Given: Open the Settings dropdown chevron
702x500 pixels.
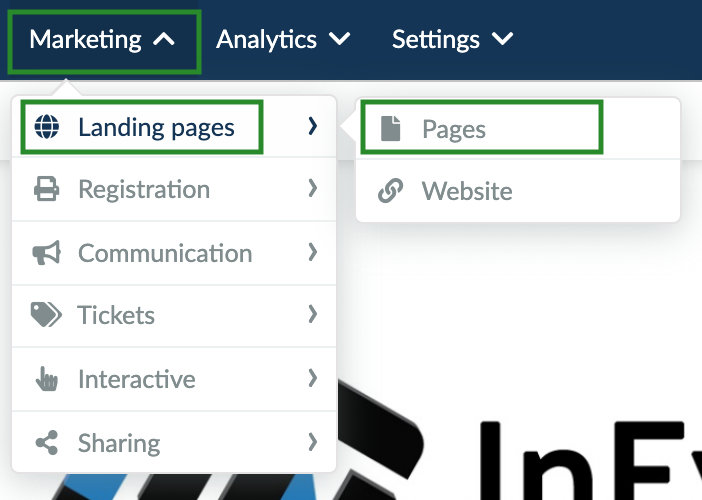Looking at the screenshot, I should (502, 38).
